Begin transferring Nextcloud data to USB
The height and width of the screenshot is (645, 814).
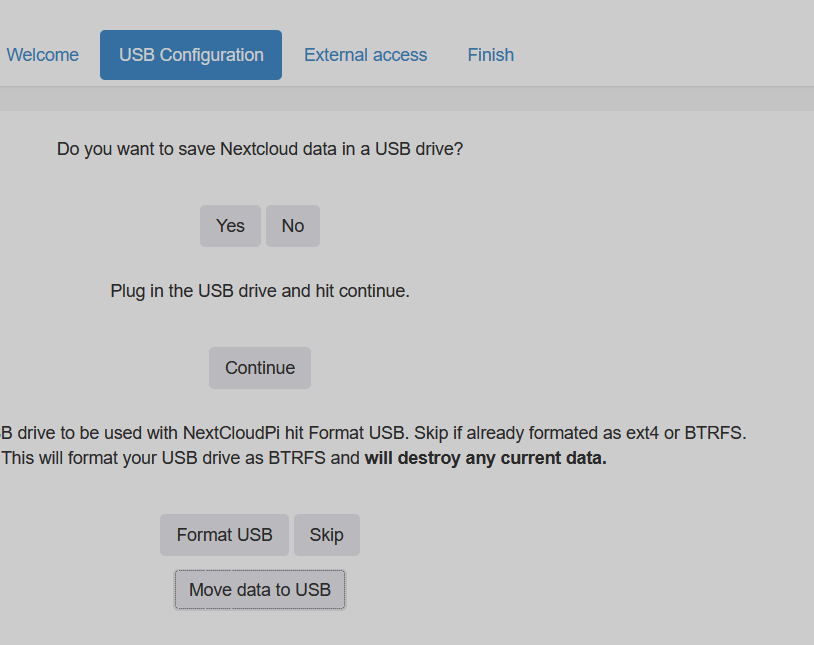(x=259, y=589)
